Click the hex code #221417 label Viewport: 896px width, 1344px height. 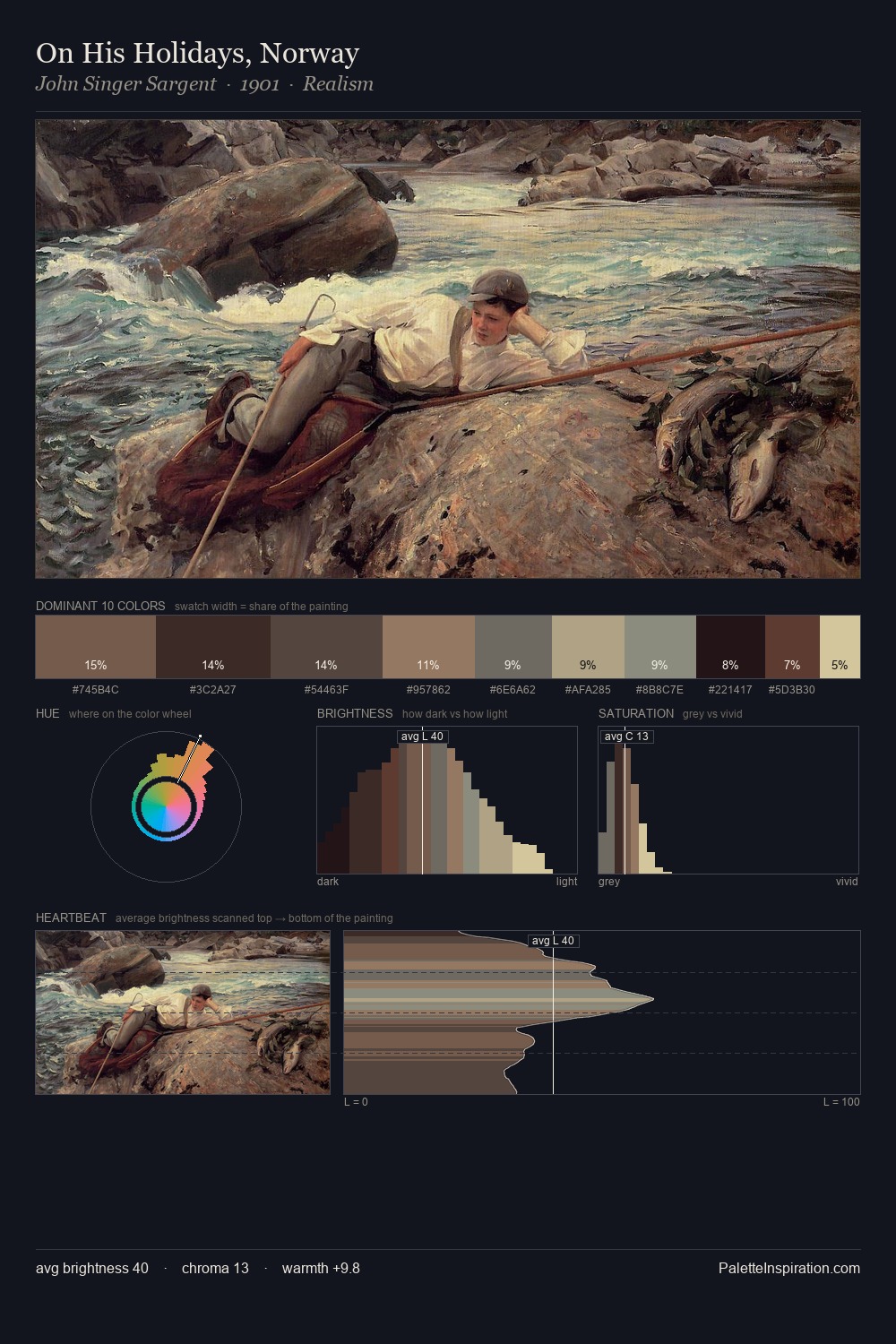[730, 690]
